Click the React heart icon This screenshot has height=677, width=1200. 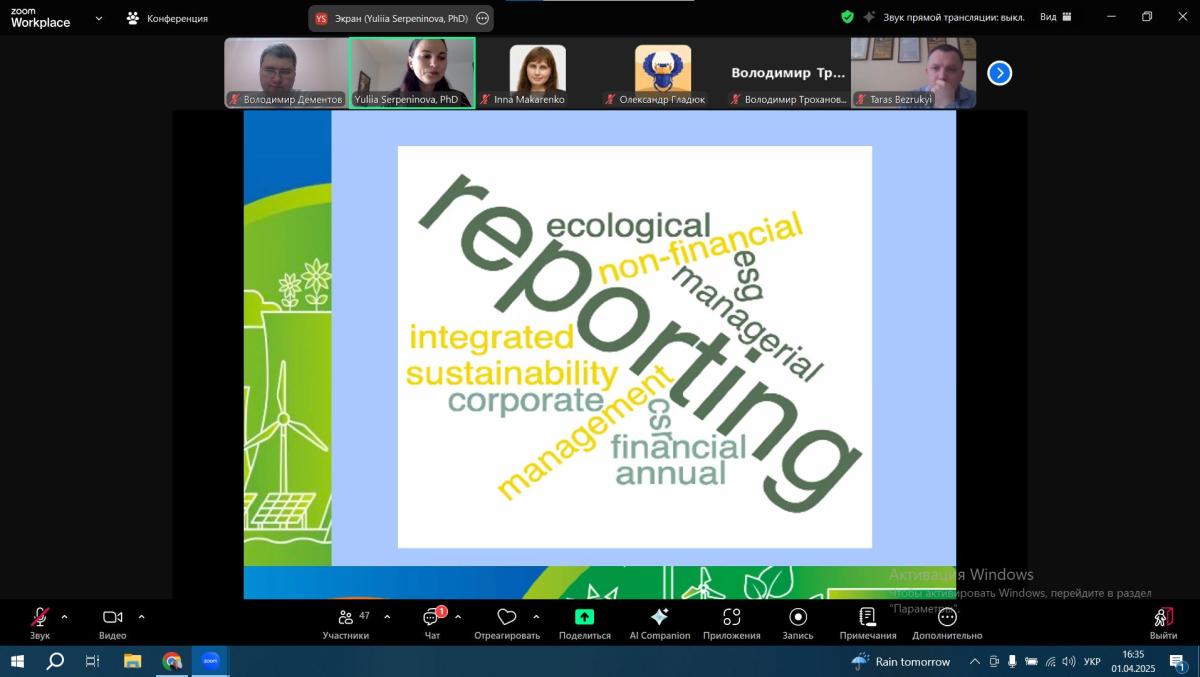507,617
